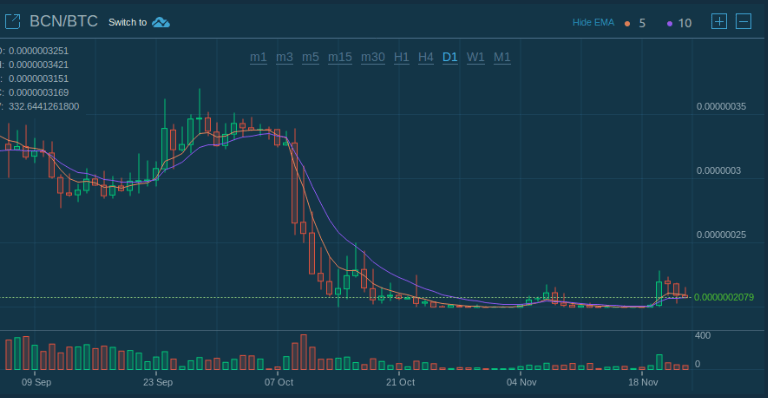
Task: Select the D1 timeframe
Action: [450, 57]
